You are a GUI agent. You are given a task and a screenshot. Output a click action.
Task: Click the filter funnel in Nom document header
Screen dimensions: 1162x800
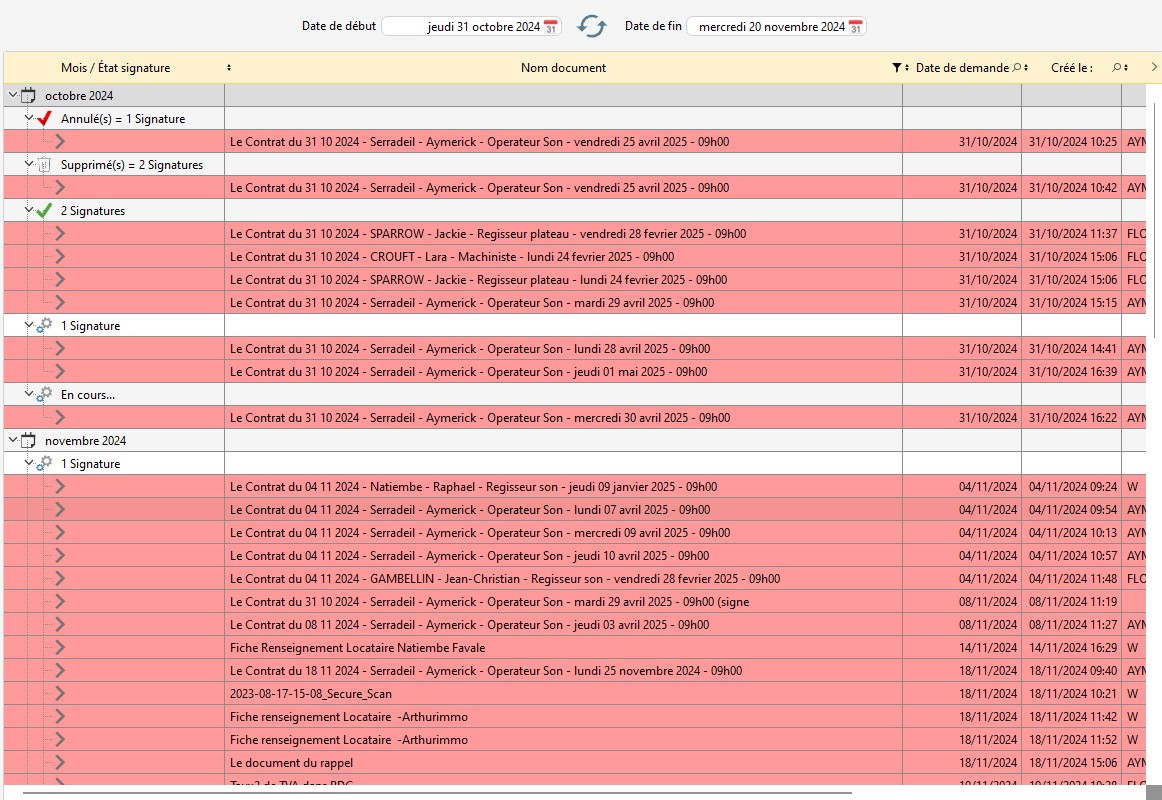(896, 68)
